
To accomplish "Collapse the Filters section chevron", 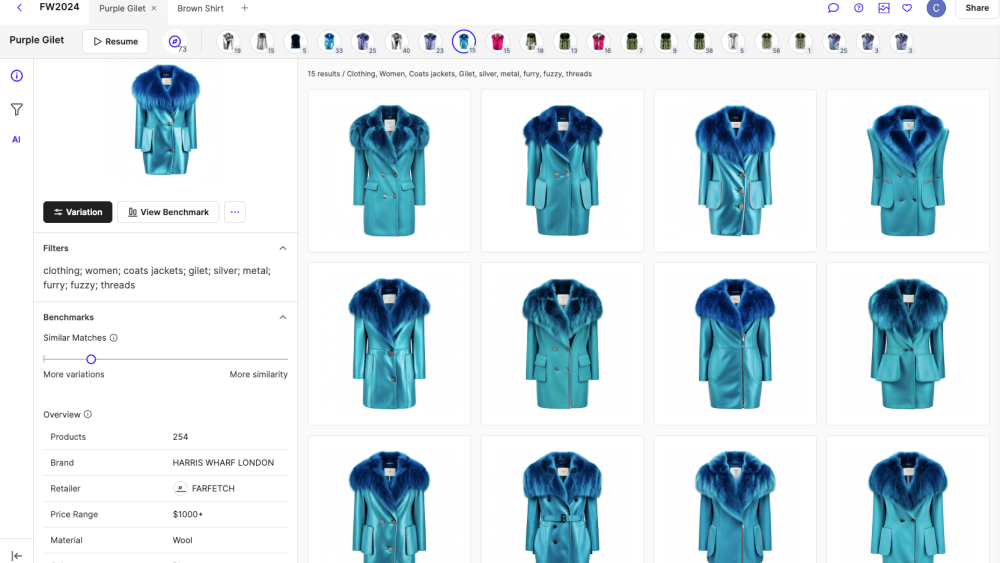I will click(x=283, y=248).
